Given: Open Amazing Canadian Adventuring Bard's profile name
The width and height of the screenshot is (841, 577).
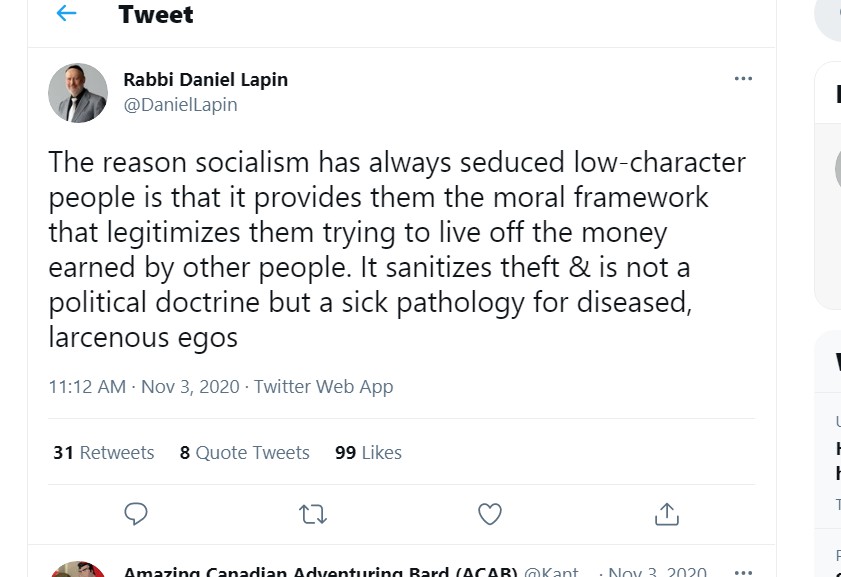Looking at the screenshot, I should tap(320, 573).
